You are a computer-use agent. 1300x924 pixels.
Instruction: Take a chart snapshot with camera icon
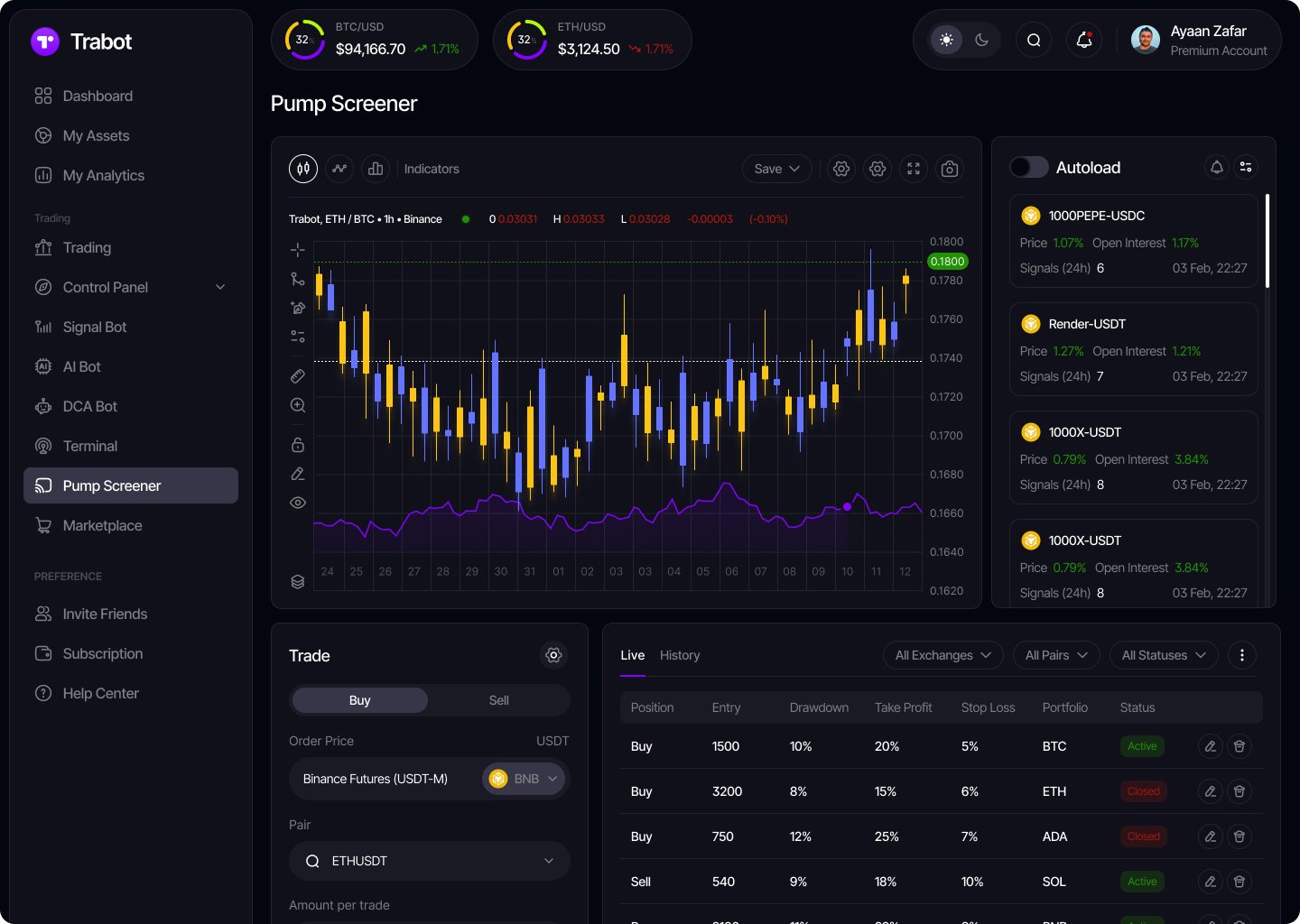tap(949, 169)
